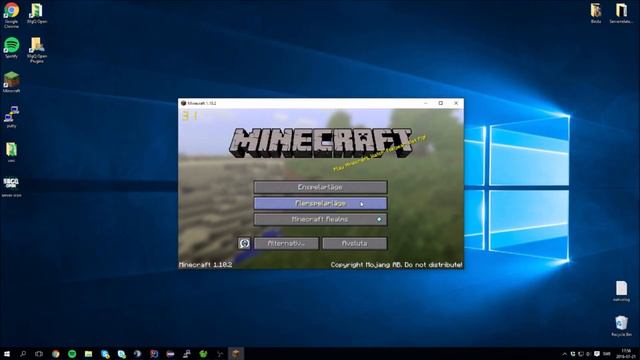Switch to the Minecraft taskbar button
This screenshot has height=360, width=640.
click(236, 354)
